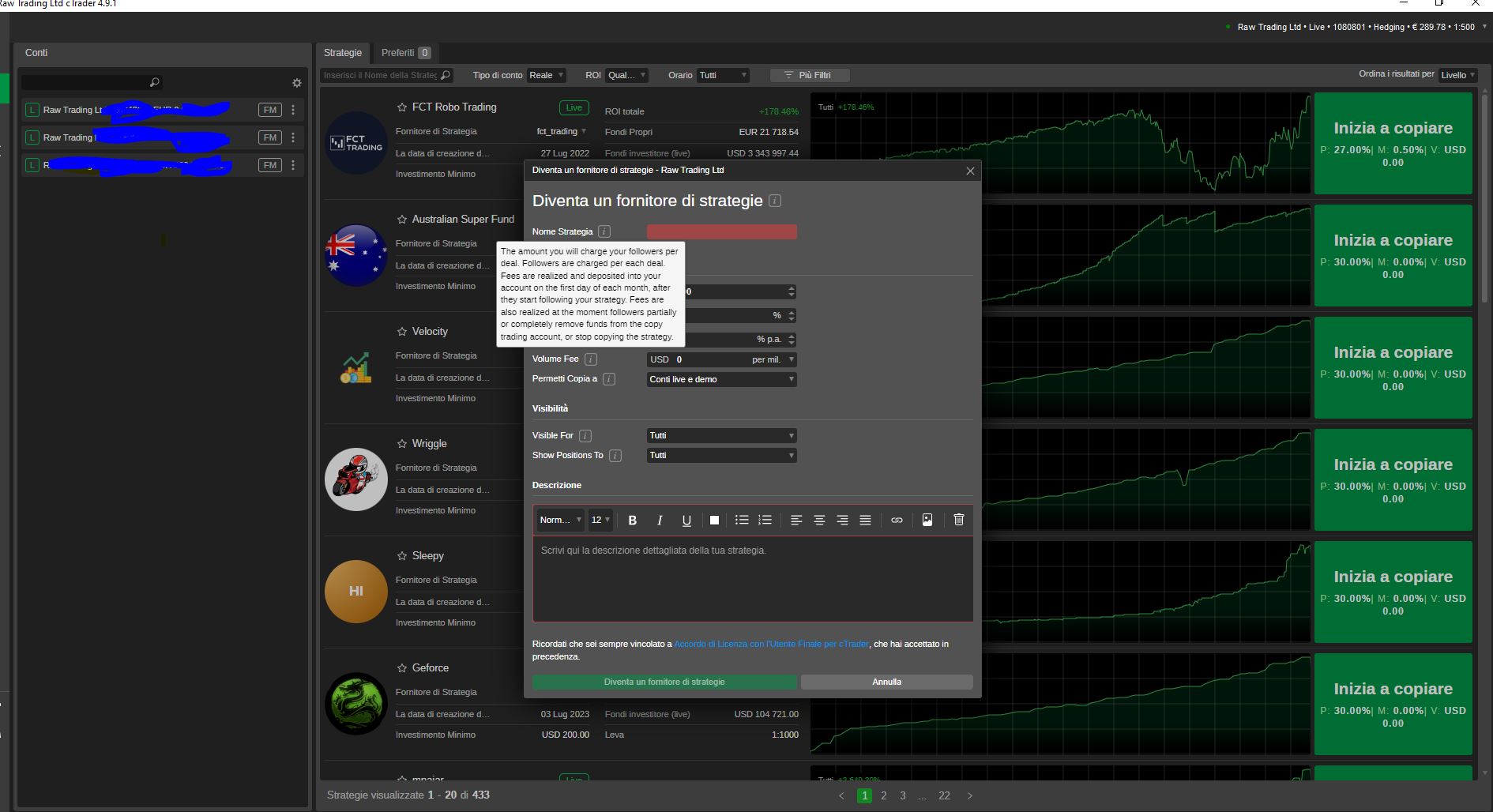Click info icon beside Permetti Copia a

(x=609, y=379)
